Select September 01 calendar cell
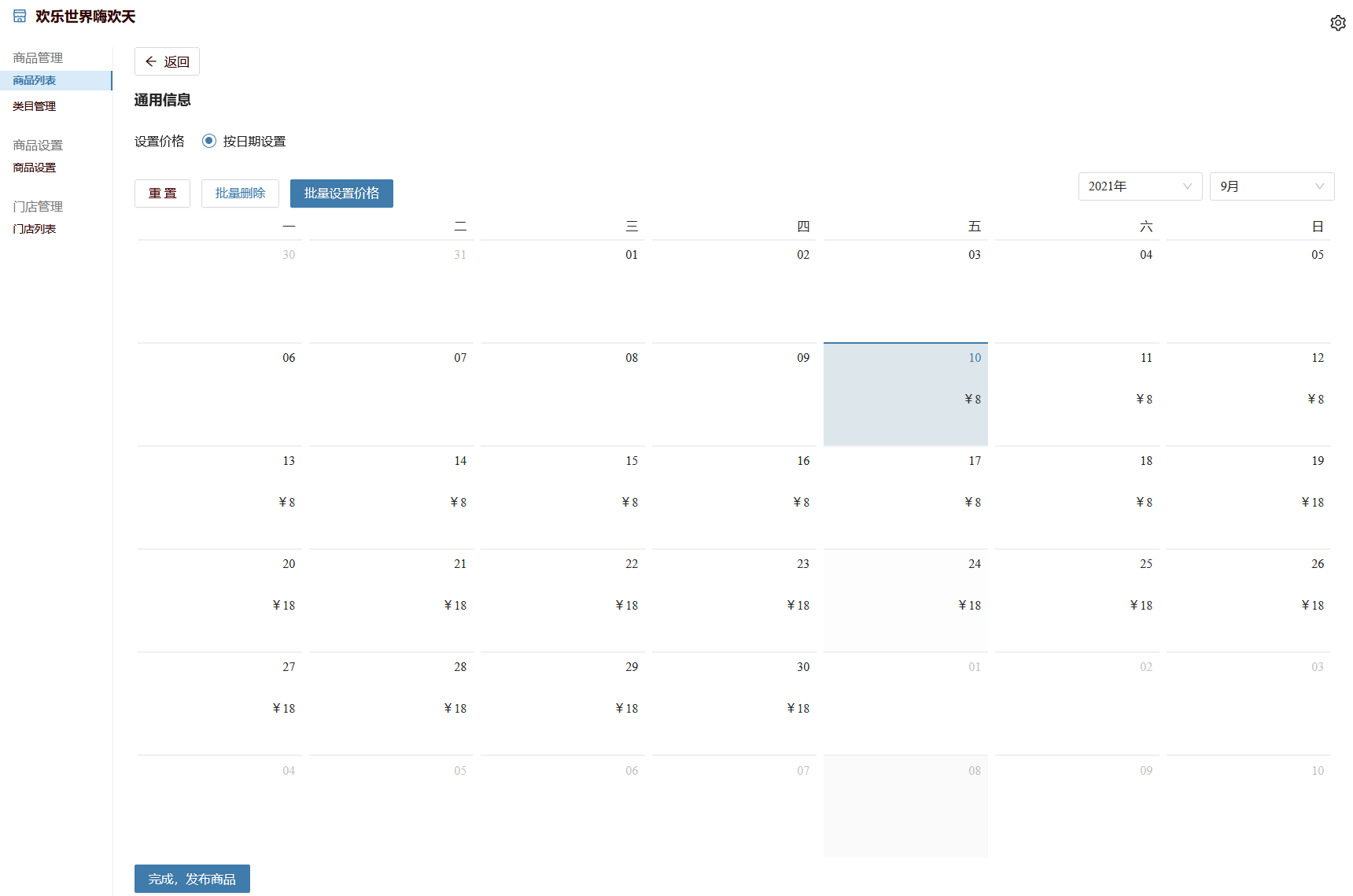Screen dimensions: 1353x896 click(x=562, y=291)
